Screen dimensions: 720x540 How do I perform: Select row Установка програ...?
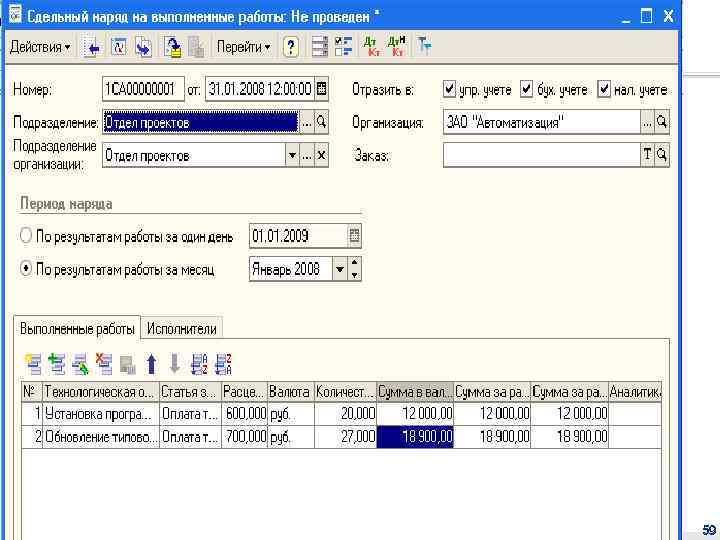tap(341, 414)
